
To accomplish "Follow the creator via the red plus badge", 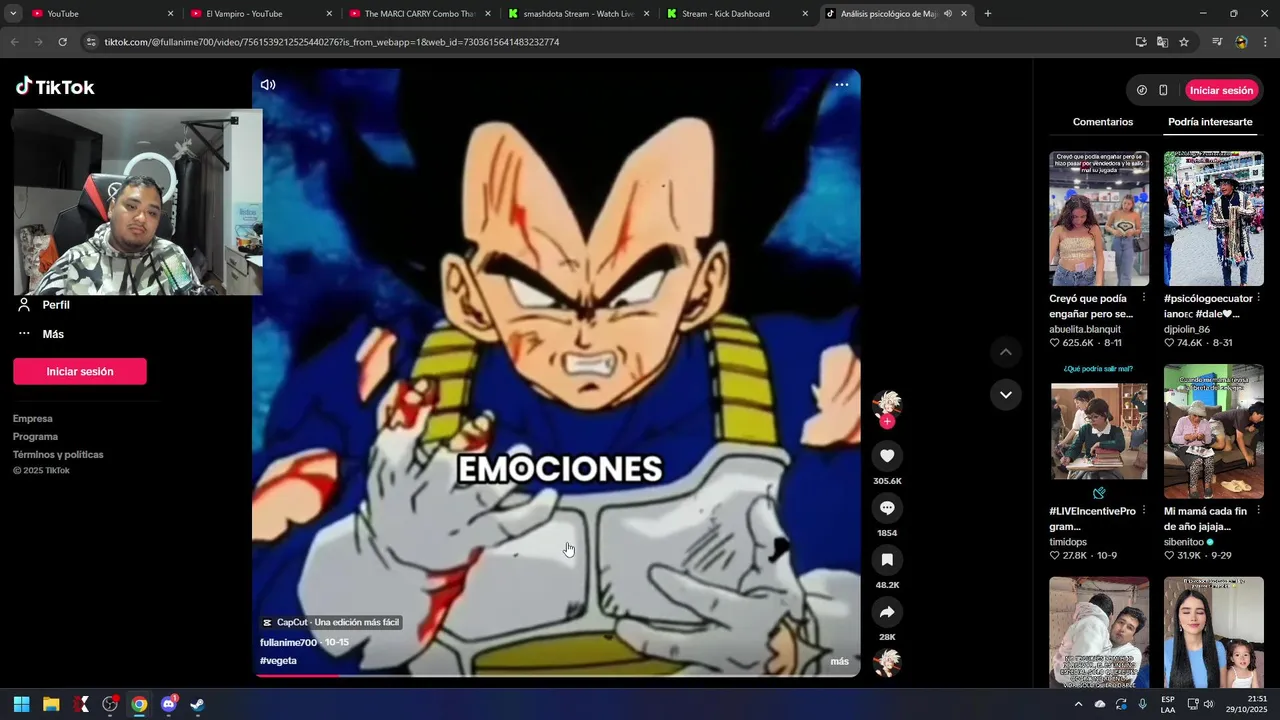I will point(887,421).
